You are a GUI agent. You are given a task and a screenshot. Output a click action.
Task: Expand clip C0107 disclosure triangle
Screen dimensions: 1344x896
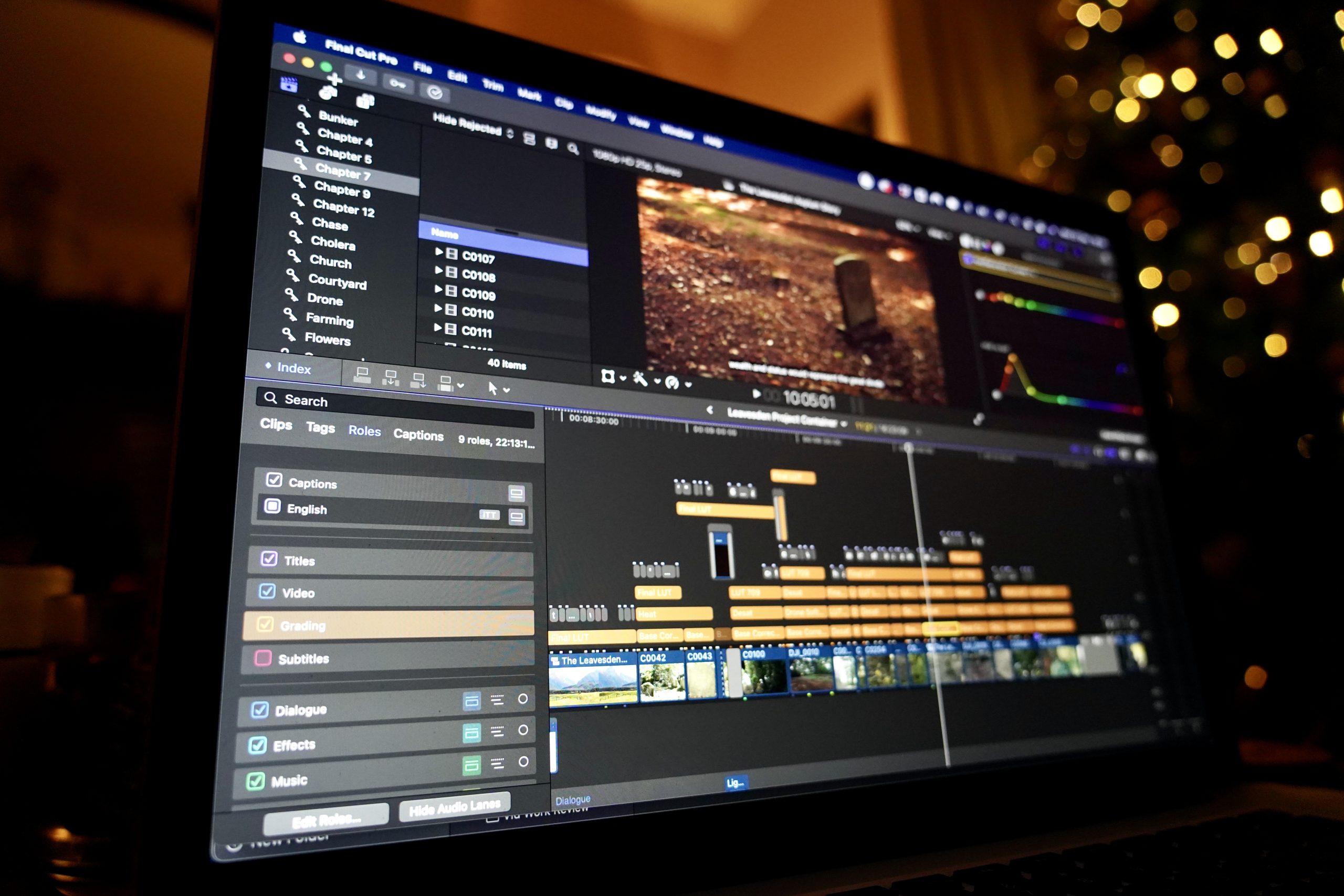[439, 251]
